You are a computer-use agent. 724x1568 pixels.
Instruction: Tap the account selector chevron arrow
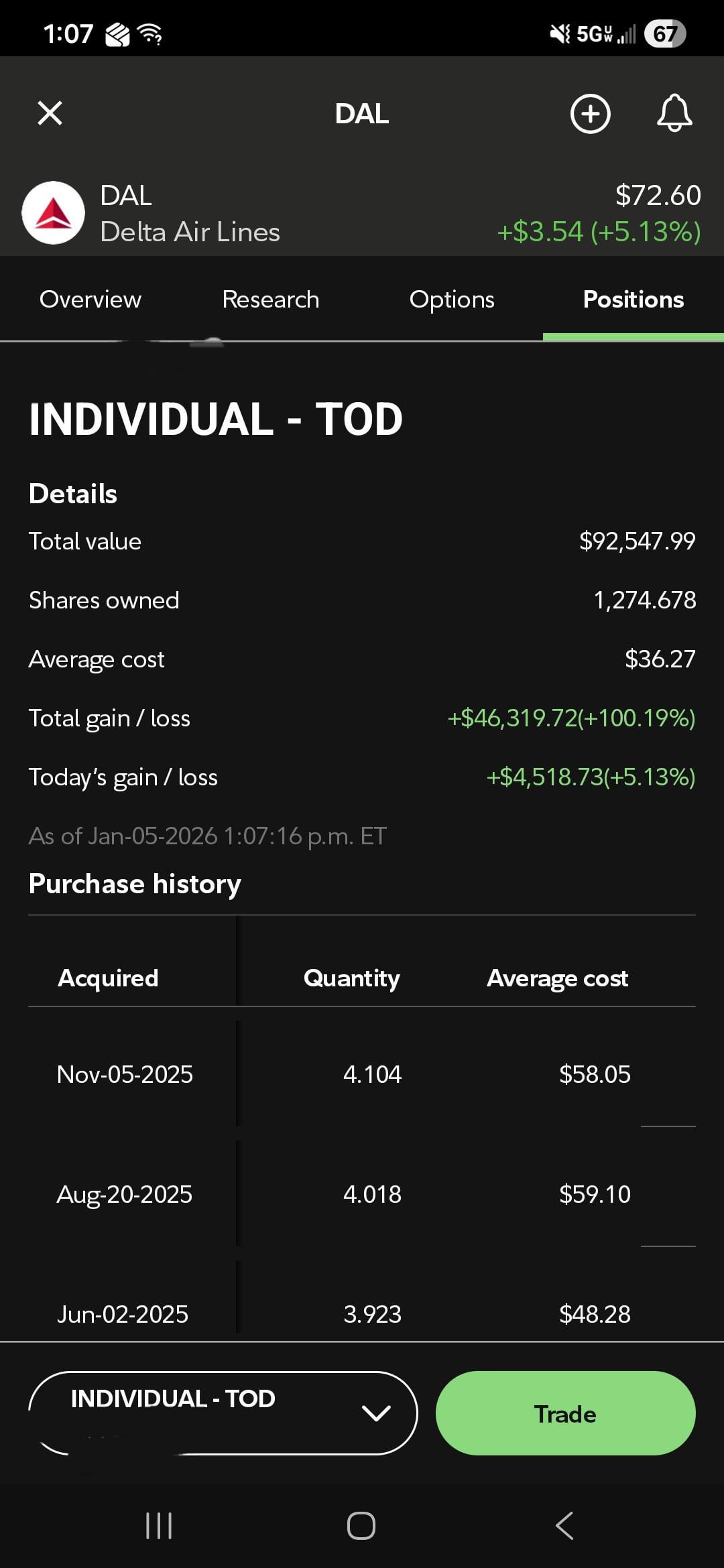tap(376, 1413)
